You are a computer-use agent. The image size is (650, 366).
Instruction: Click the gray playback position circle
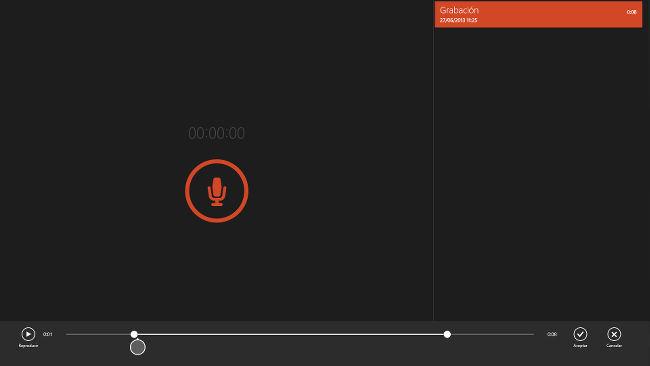(138, 347)
